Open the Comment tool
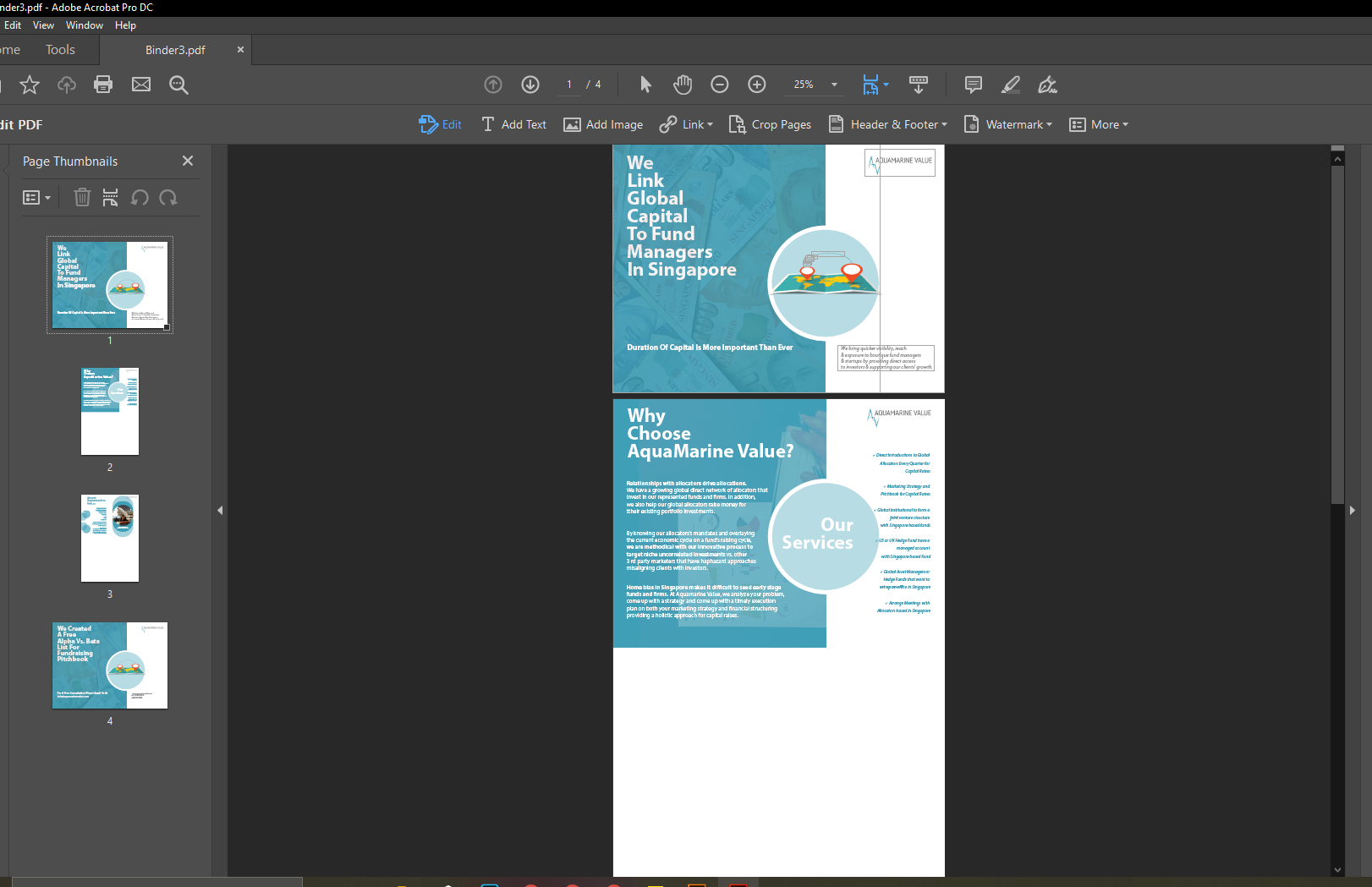Screen dimensions: 1372x887 tap(972, 85)
